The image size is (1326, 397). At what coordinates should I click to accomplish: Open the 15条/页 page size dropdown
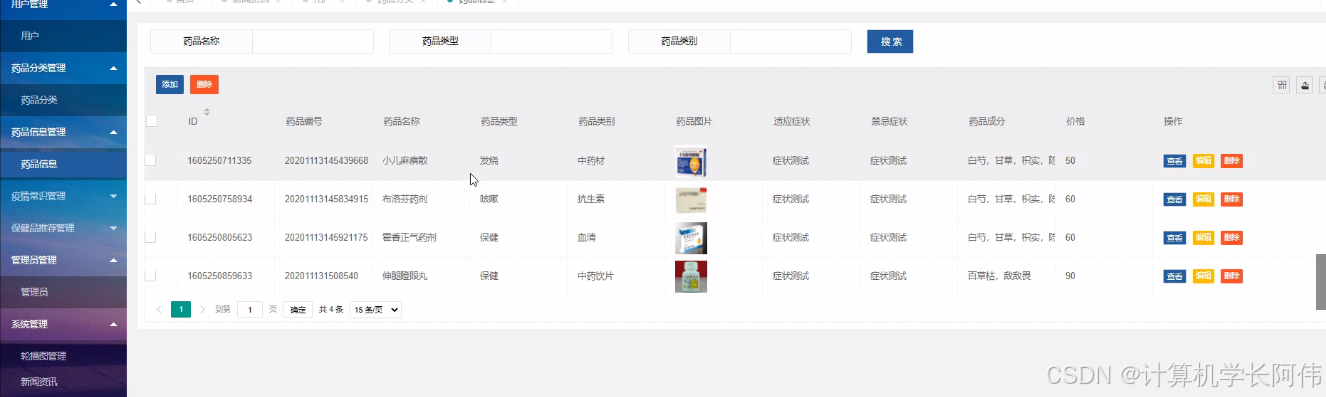(x=375, y=310)
